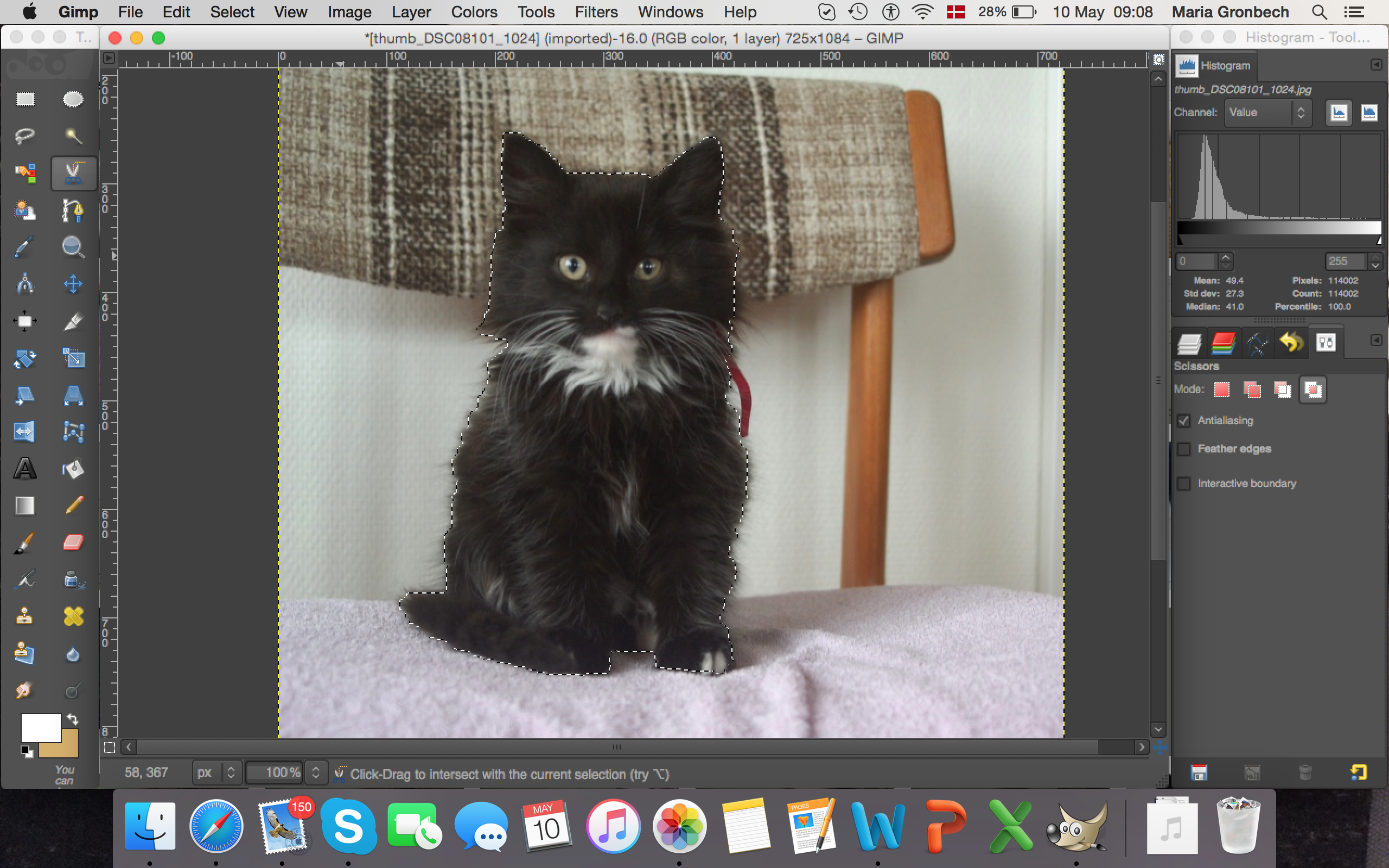
Task: Enable Feather edges option
Action: (1184, 449)
